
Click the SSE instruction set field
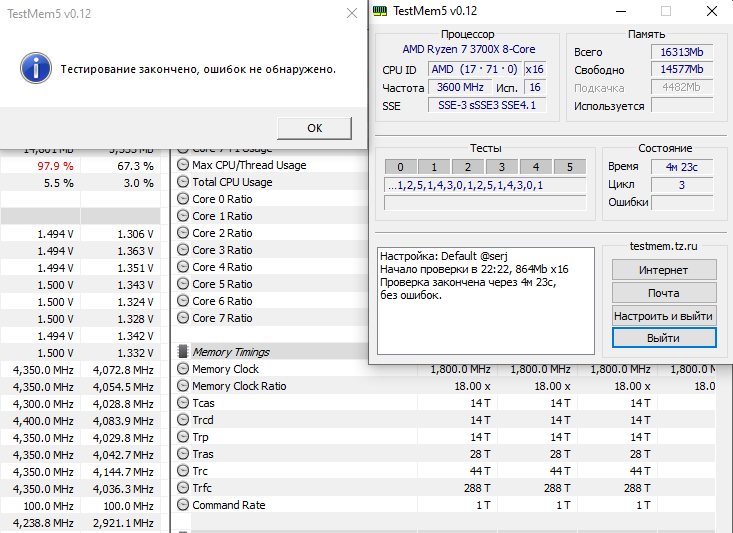click(487, 105)
